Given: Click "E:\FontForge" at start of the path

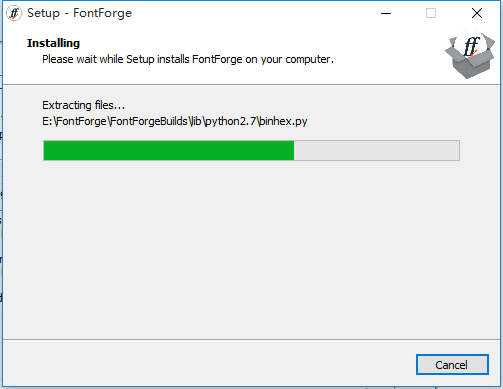Looking at the screenshot, I should (x=74, y=121).
